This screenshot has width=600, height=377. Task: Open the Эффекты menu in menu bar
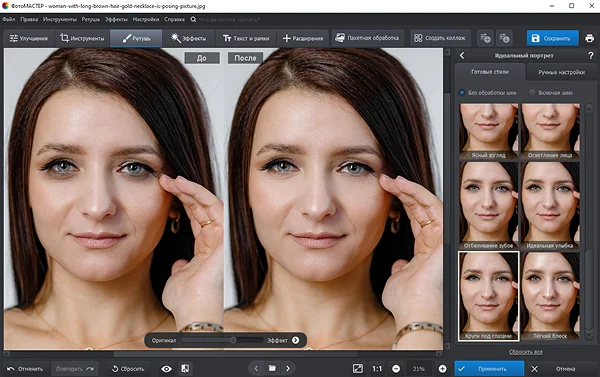click(x=116, y=19)
